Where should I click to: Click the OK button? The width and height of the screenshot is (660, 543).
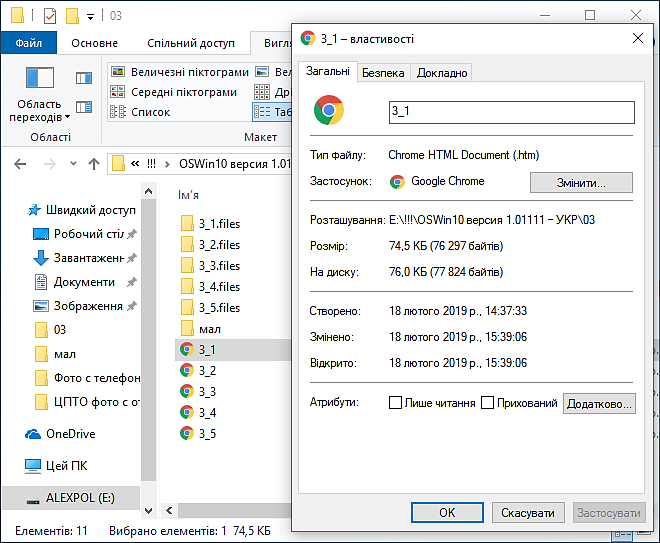(447, 512)
